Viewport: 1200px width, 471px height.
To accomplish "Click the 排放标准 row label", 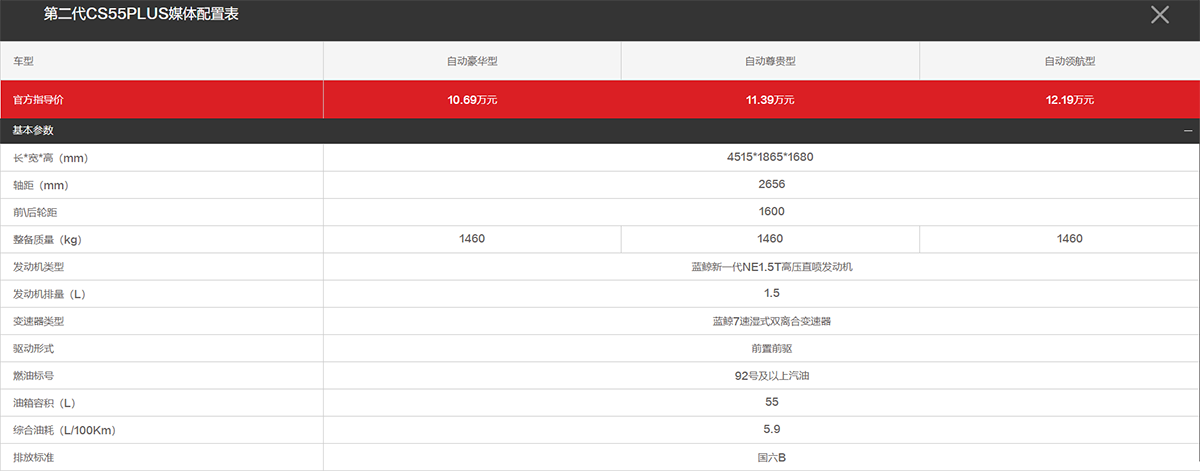I will 33,457.
